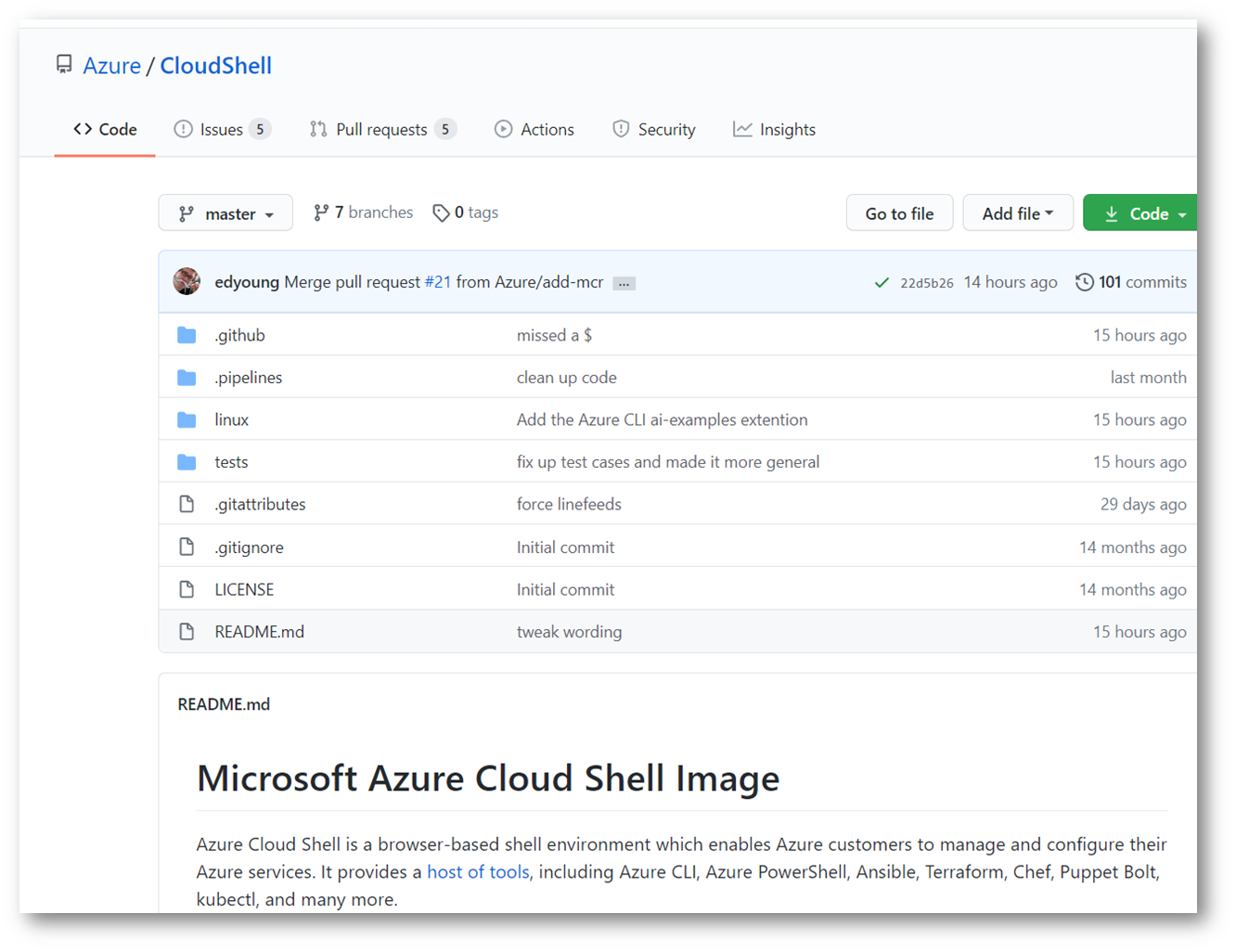Click the Pull requests count badge

click(445, 130)
